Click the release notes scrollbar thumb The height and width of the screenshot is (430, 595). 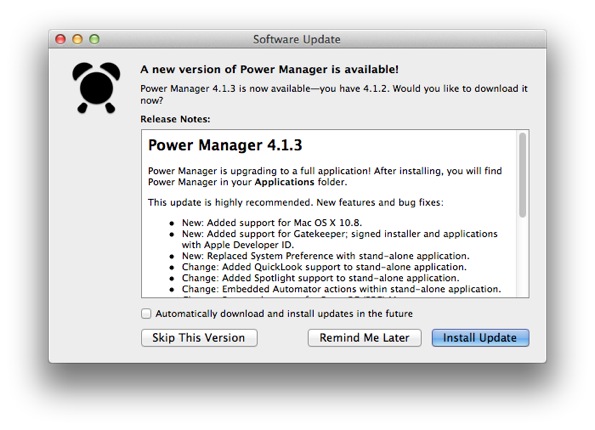tap(523, 175)
